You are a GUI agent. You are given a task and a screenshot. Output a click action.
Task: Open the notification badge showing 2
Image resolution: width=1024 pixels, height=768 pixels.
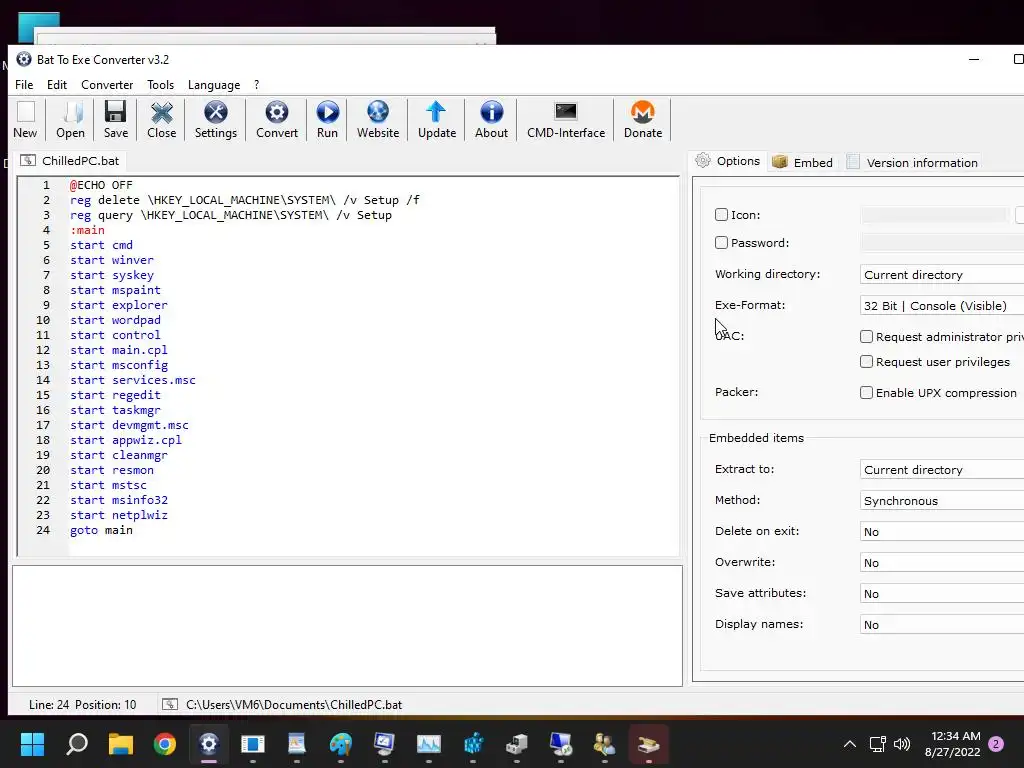[x=996, y=744]
